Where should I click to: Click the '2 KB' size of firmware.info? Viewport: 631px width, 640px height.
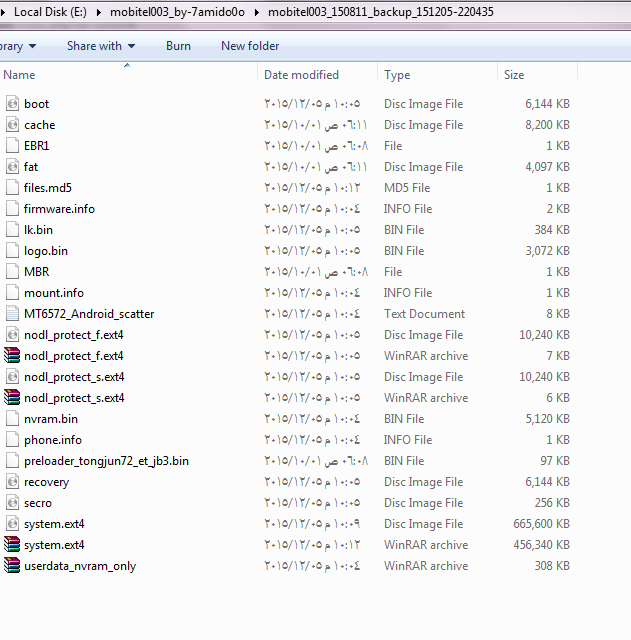[558, 209]
